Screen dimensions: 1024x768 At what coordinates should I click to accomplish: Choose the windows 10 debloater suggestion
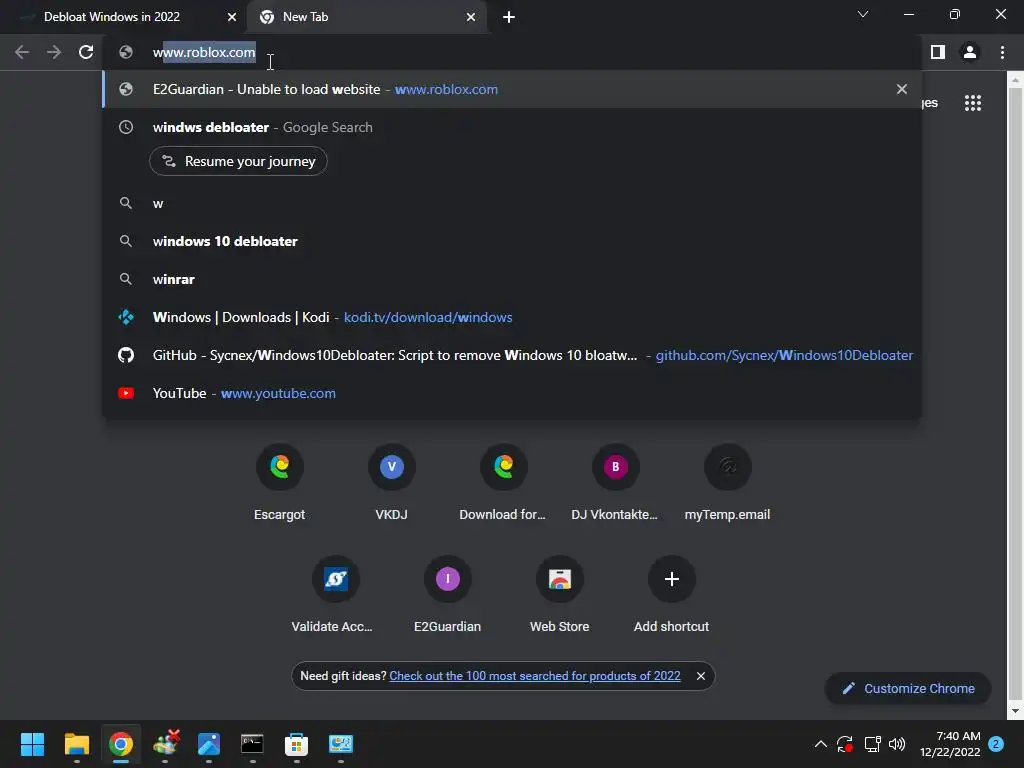pos(512,241)
